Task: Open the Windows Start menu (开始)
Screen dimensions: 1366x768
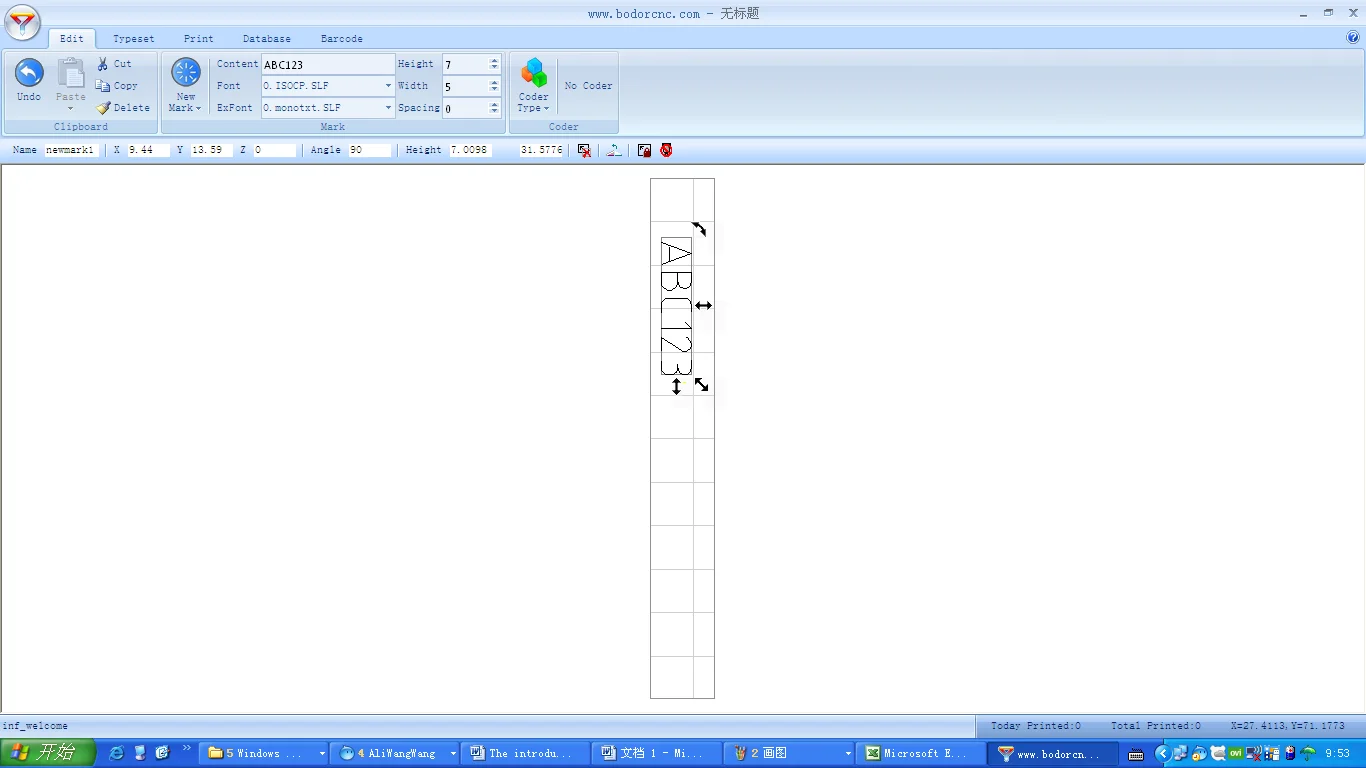Action: point(48,753)
